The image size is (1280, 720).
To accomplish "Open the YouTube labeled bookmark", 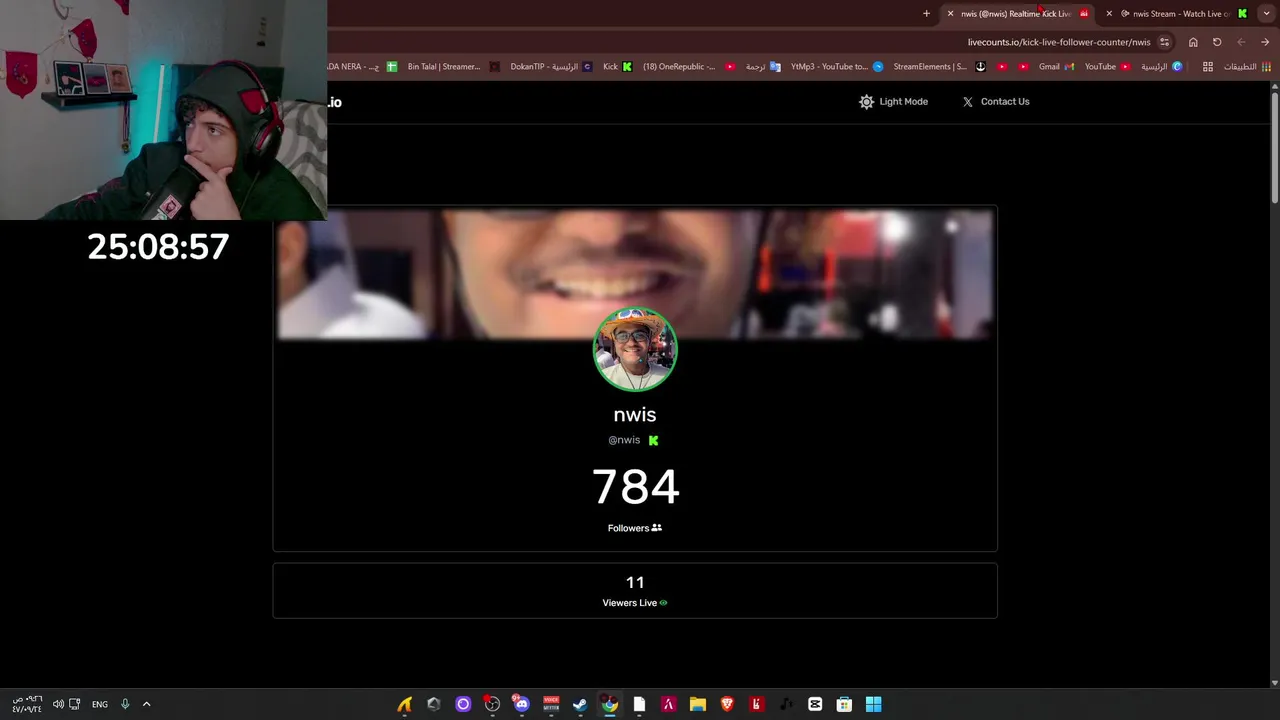I will (1107, 67).
